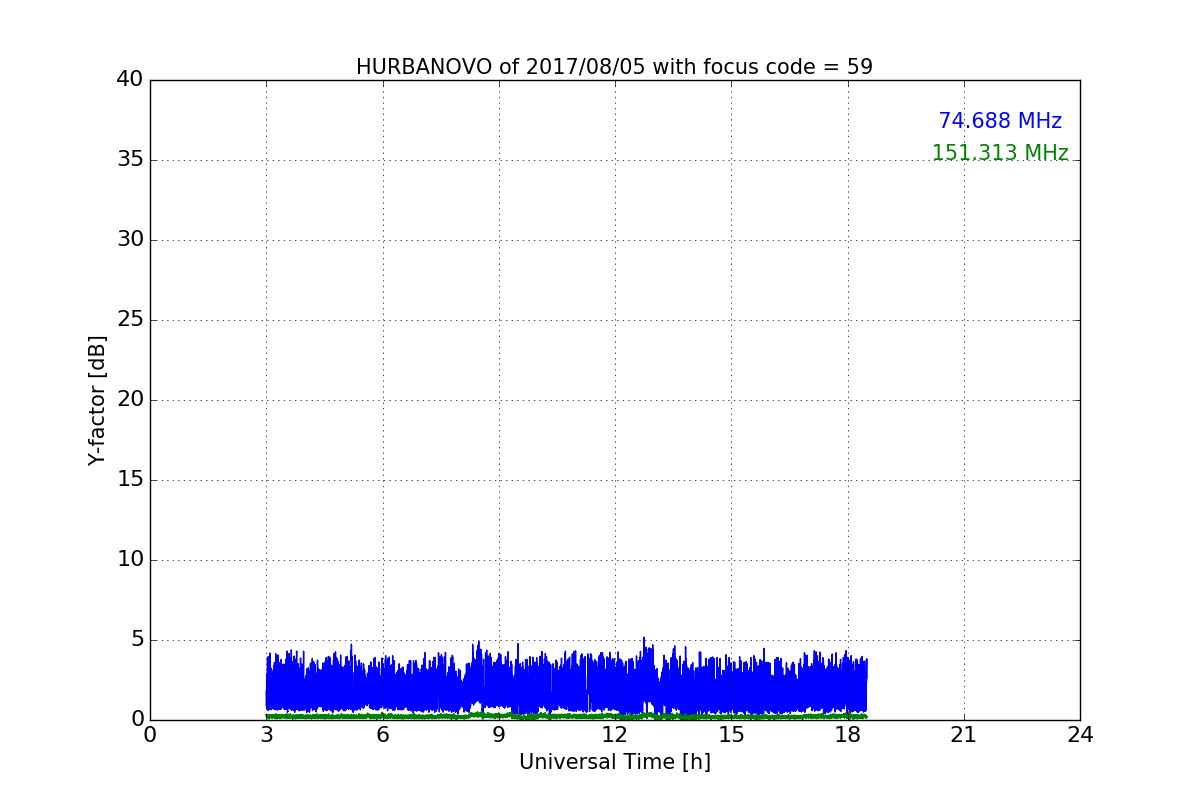The image size is (1200, 800).
Task: Click y-axis tick label 25
Action: pyautogui.click(x=130, y=320)
